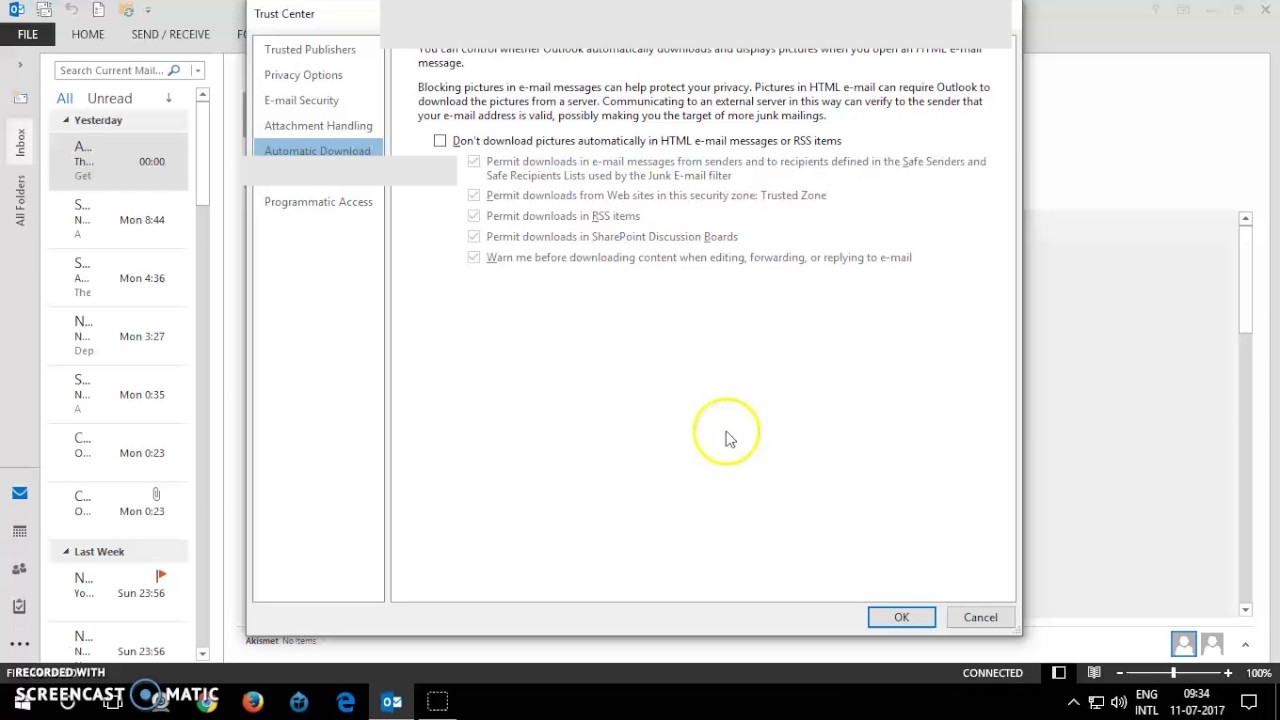Click All Folders in collapsed folder pane
Image resolution: width=1280 pixels, height=720 pixels.
[x=20, y=200]
